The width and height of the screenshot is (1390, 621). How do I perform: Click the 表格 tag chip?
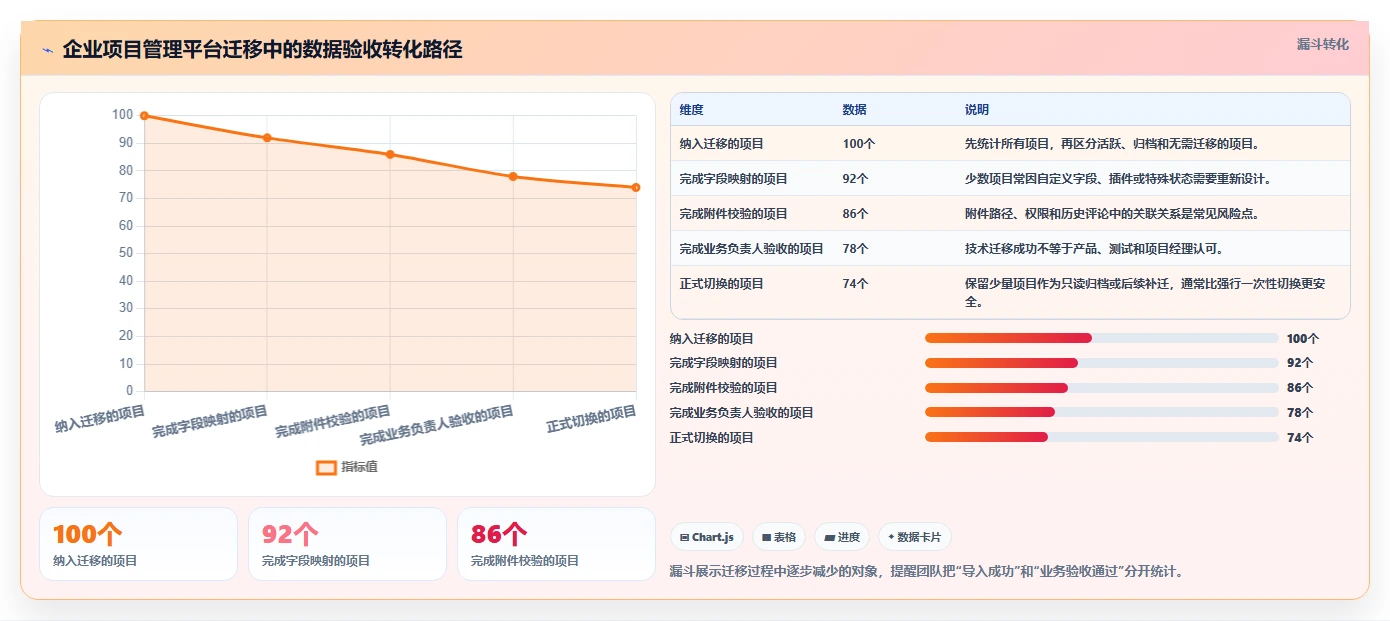[779, 537]
